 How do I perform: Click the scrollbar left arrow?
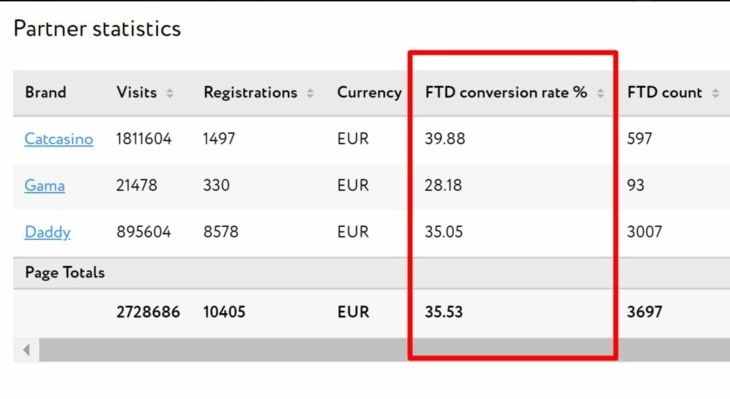click(27, 350)
